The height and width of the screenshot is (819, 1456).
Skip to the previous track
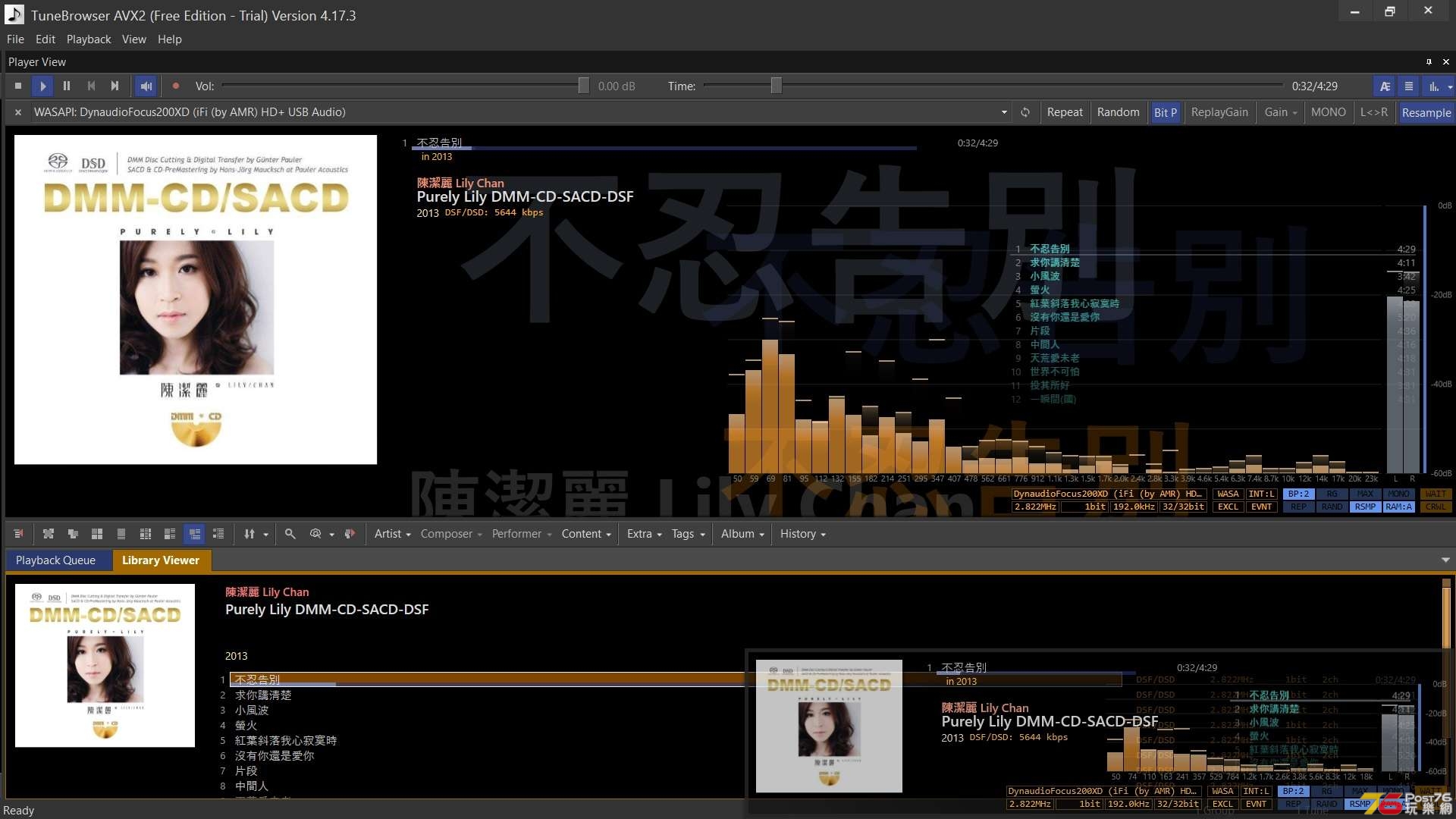coord(91,86)
